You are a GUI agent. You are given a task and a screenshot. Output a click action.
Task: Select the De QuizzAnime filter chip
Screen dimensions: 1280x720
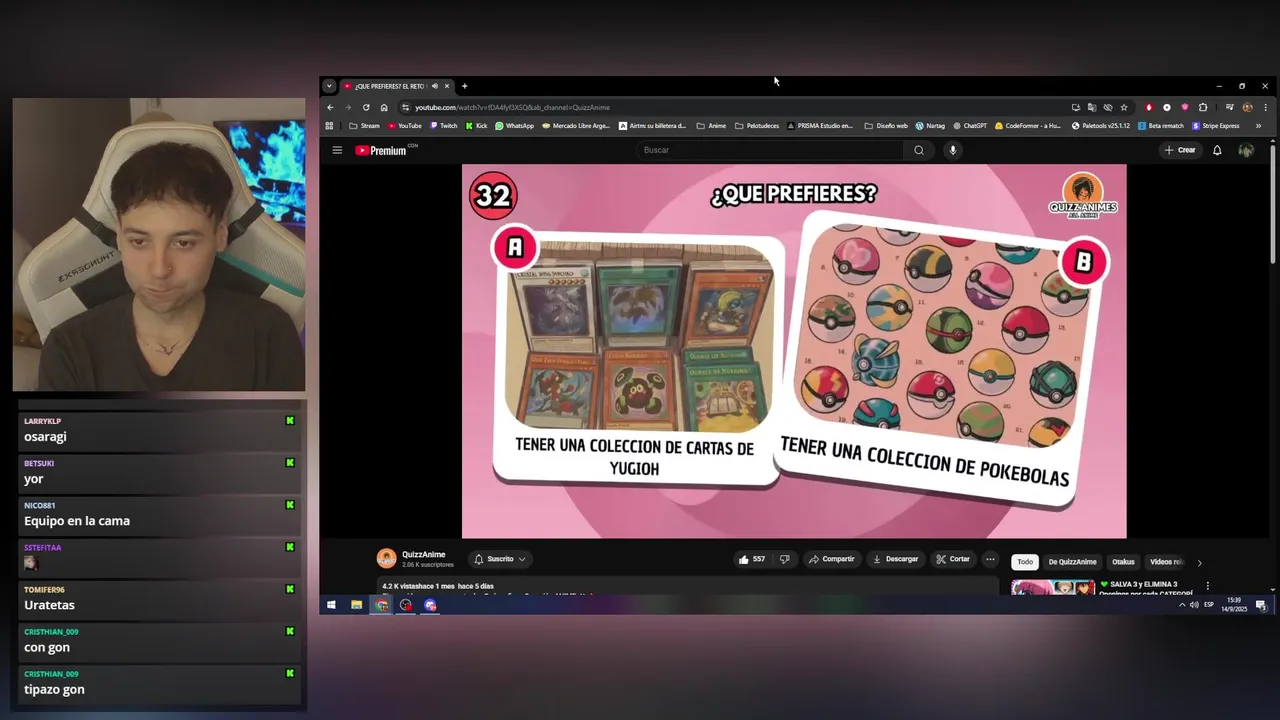point(1073,562)
